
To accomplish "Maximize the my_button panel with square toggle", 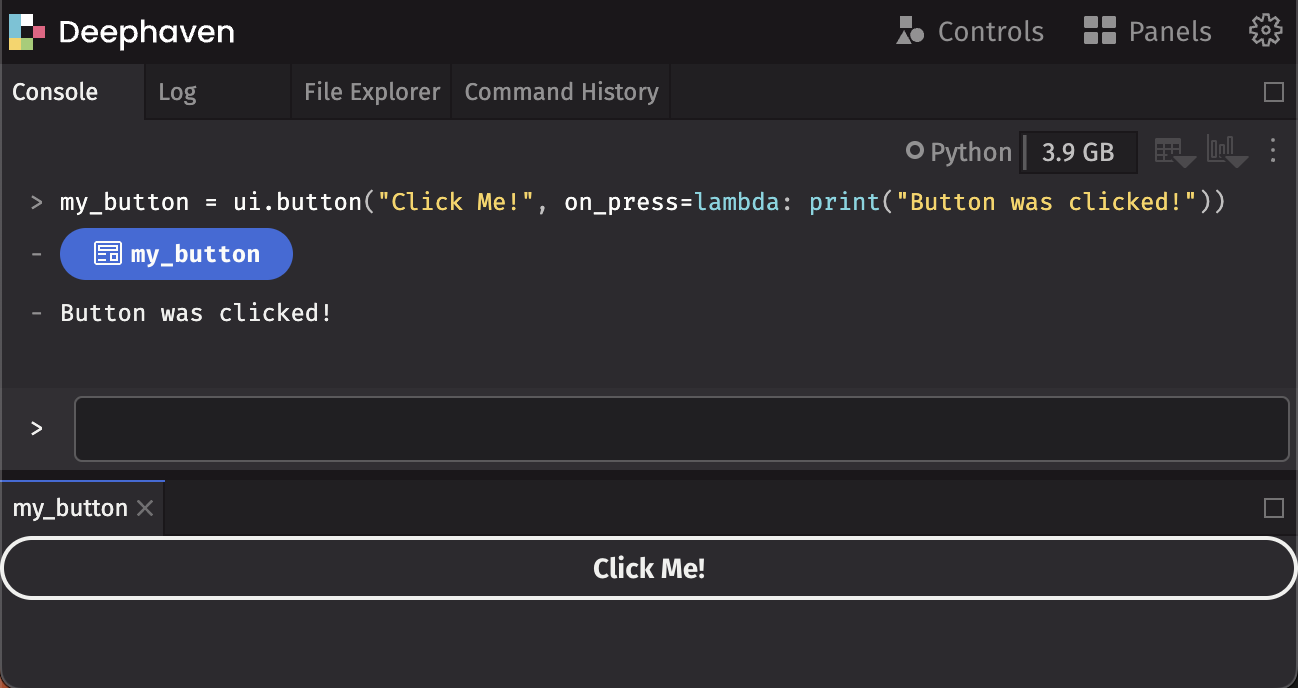I will click(1273, 507).
